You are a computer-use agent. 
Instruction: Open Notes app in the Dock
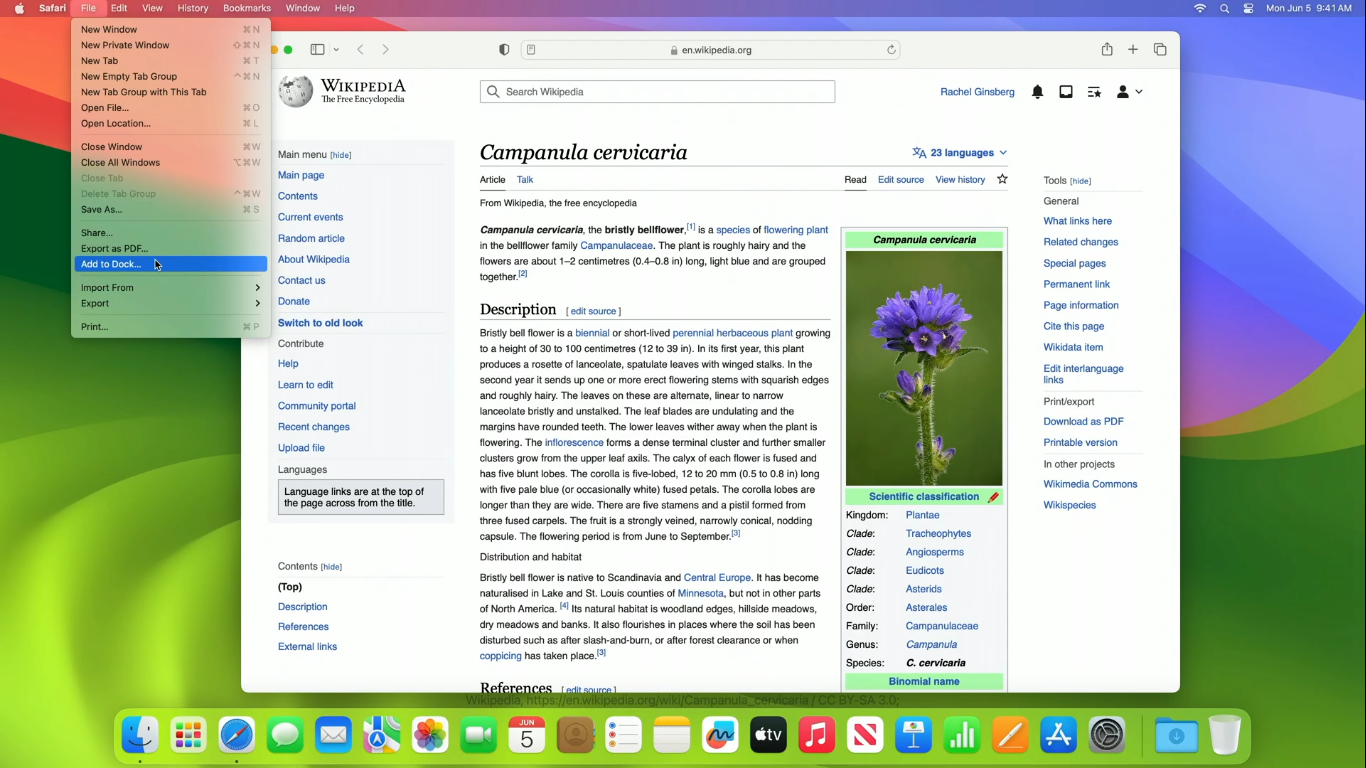coord(672,736)
